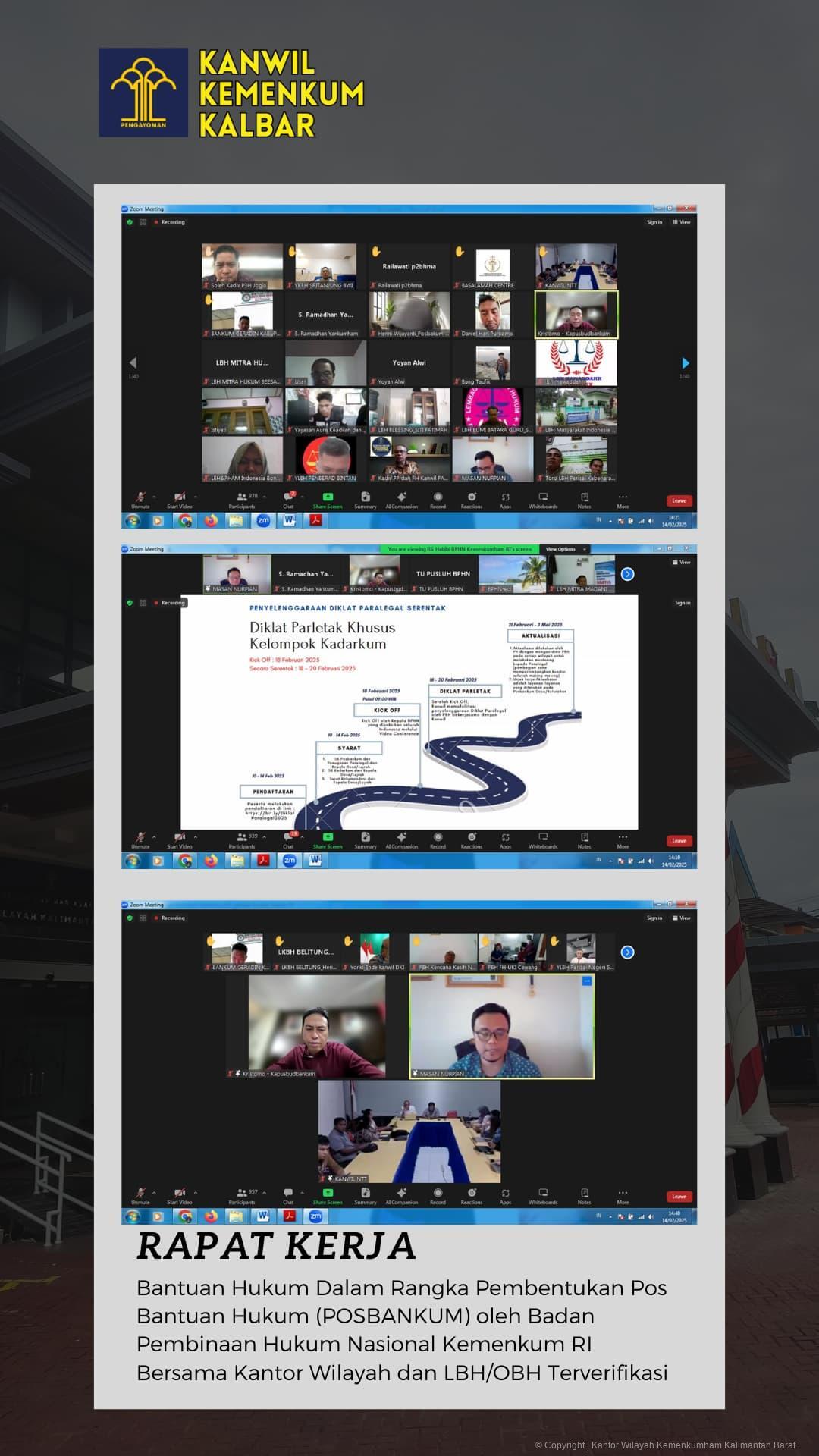Screen dimensions: 819x1456
Task: Open Whiteboards in the 978-participant gallery window
Action: point(543,500)
